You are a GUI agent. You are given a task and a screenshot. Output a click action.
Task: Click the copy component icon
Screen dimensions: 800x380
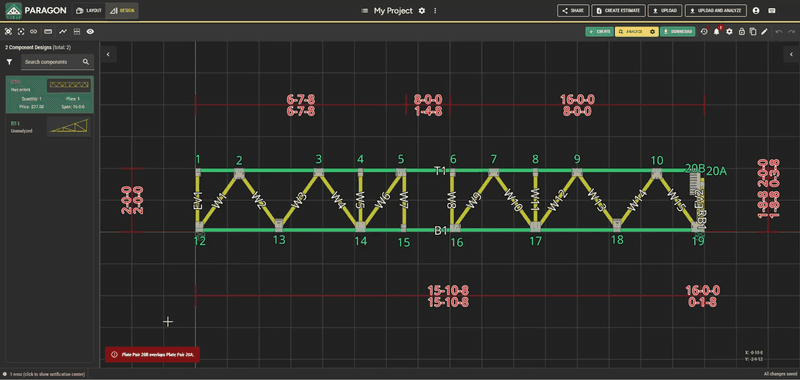[x=753, y=32]
